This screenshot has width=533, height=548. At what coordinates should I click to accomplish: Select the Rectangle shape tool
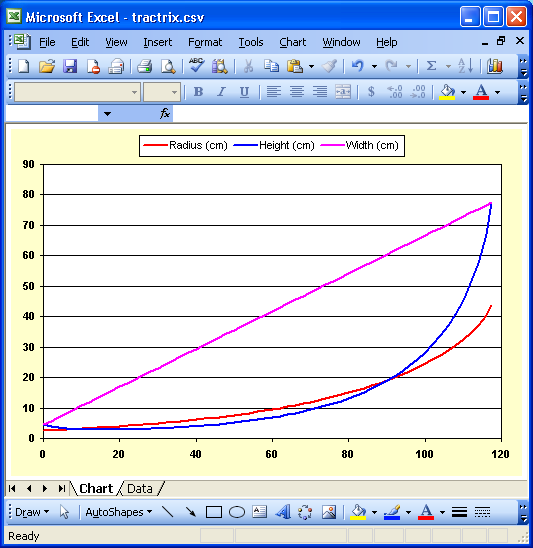214,512
